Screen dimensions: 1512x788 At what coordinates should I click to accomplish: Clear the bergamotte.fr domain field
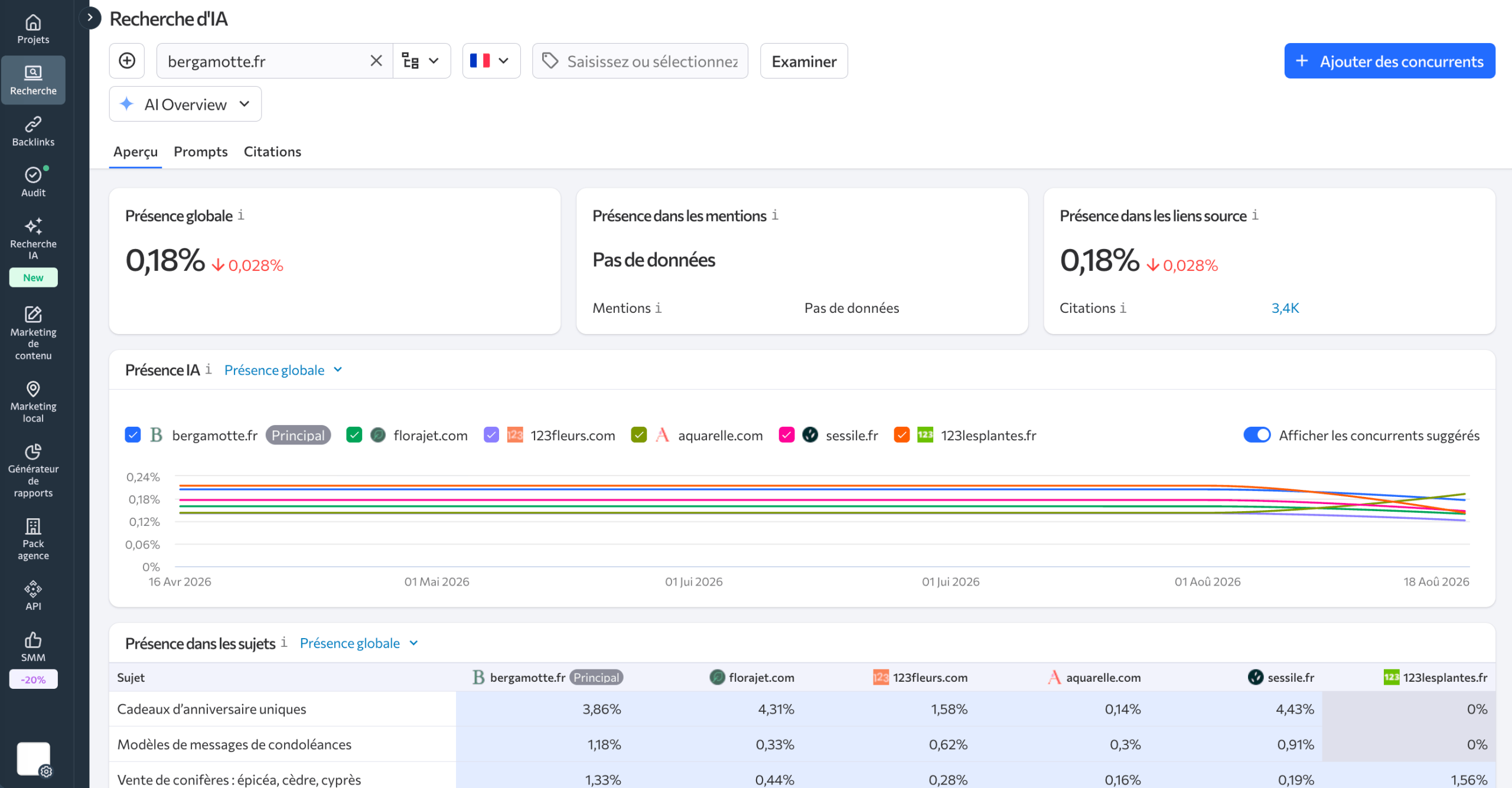tap(376, 61)
